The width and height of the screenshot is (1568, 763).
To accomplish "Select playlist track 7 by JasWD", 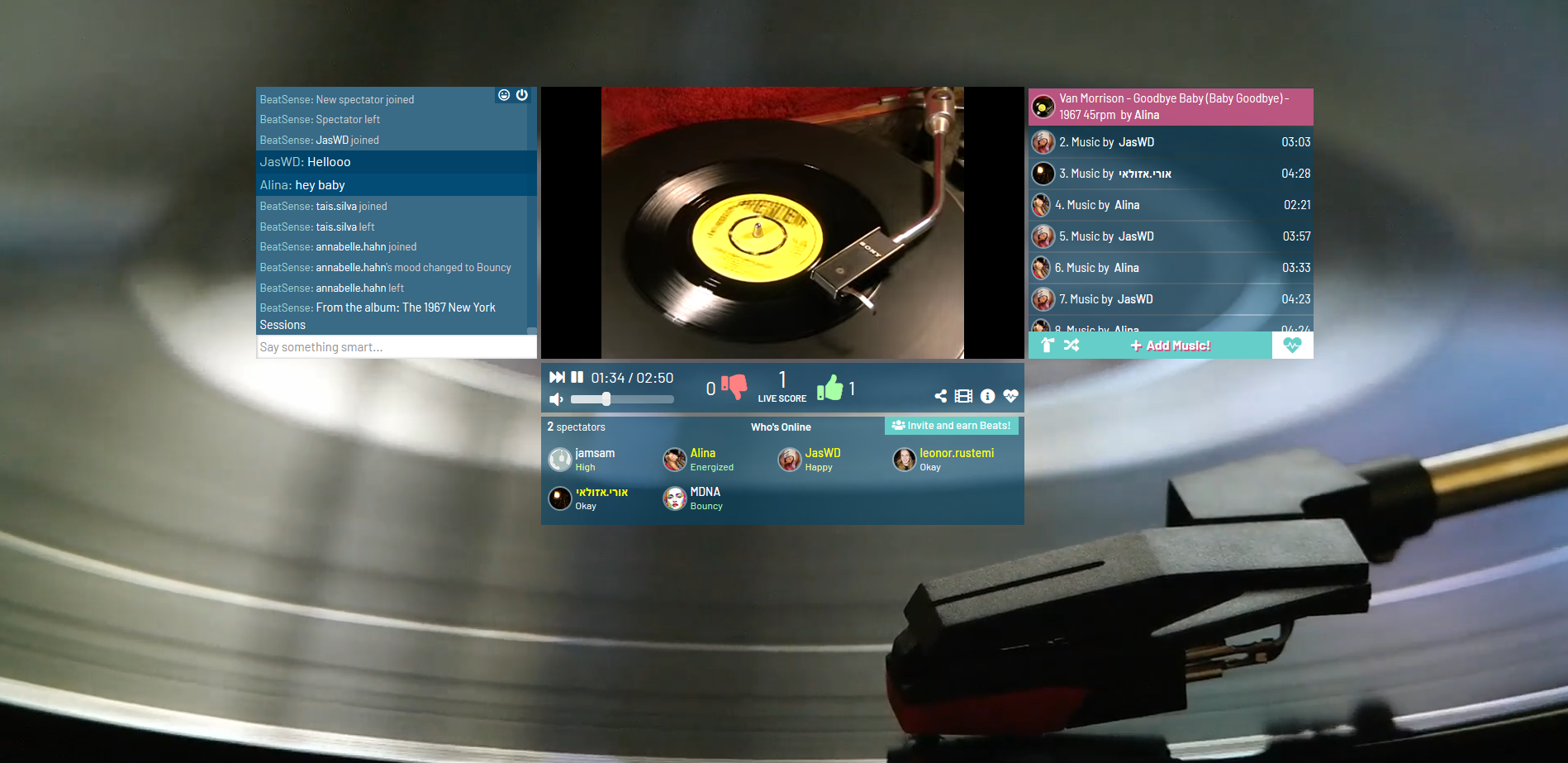I will tap(1171, 299).
